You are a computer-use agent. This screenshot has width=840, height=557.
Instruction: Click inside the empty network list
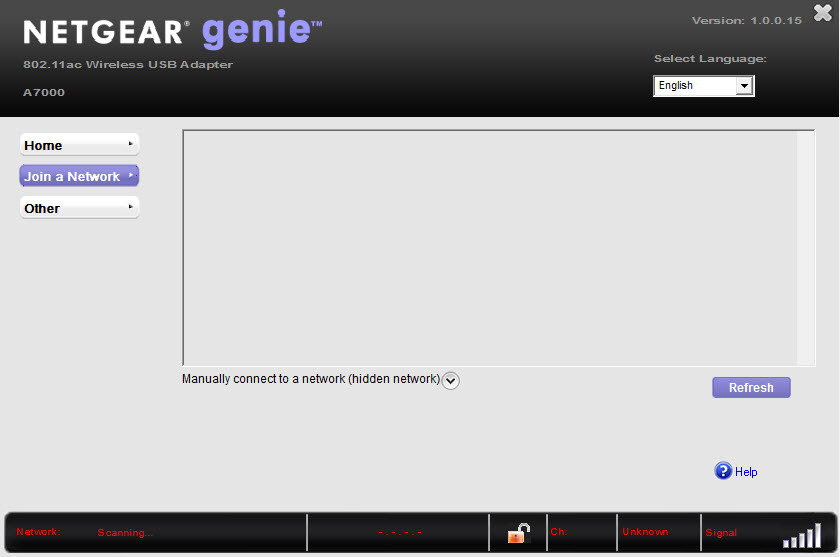click(489, 247)
